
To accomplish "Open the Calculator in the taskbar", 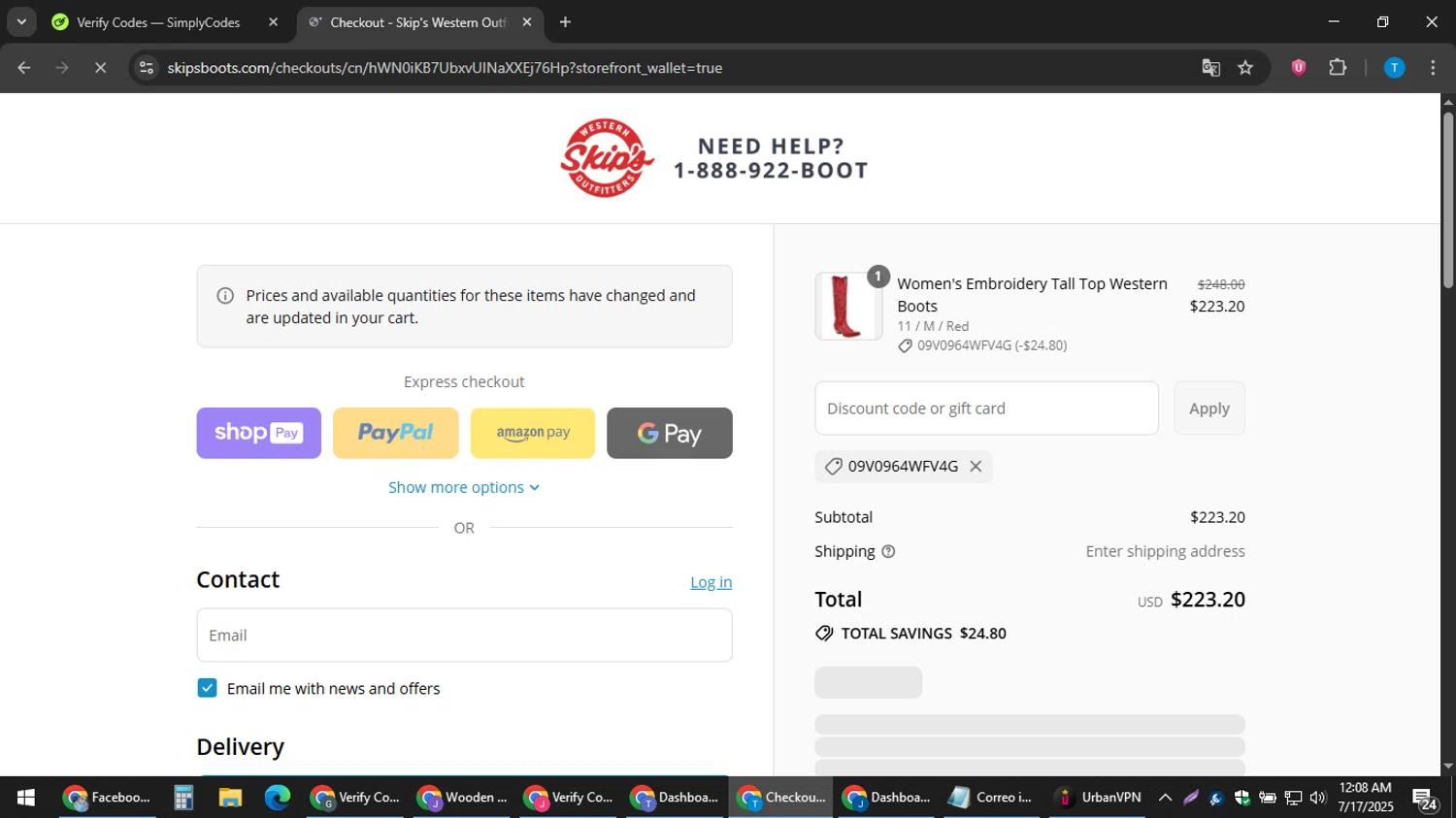I will (183, 798).
